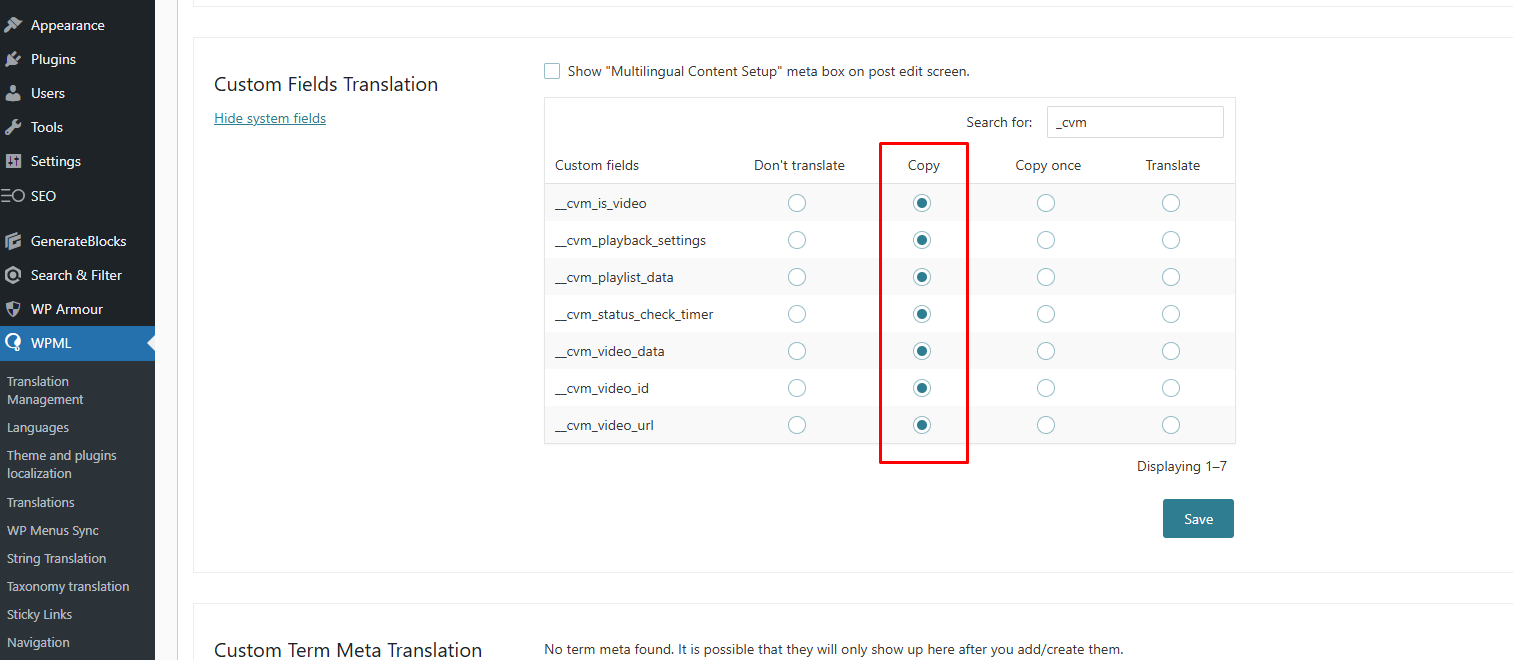Click the __cvm_status_check_timer field name
Image resolution: width=1513 pixels, height=660 pixels.
click(634, 314)
